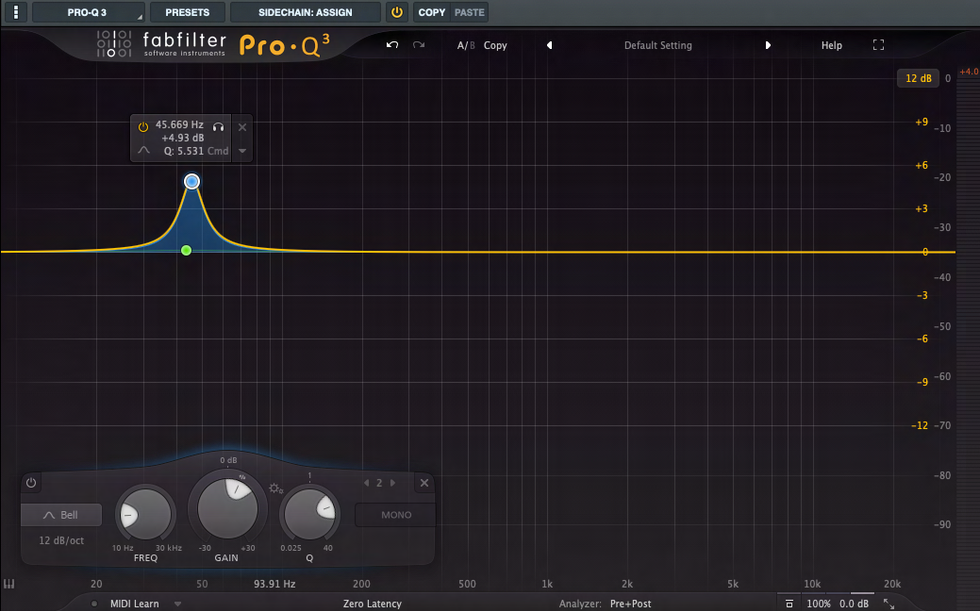Click the FREQ knob
The image size is (980, 611).
tap(145, 515)
